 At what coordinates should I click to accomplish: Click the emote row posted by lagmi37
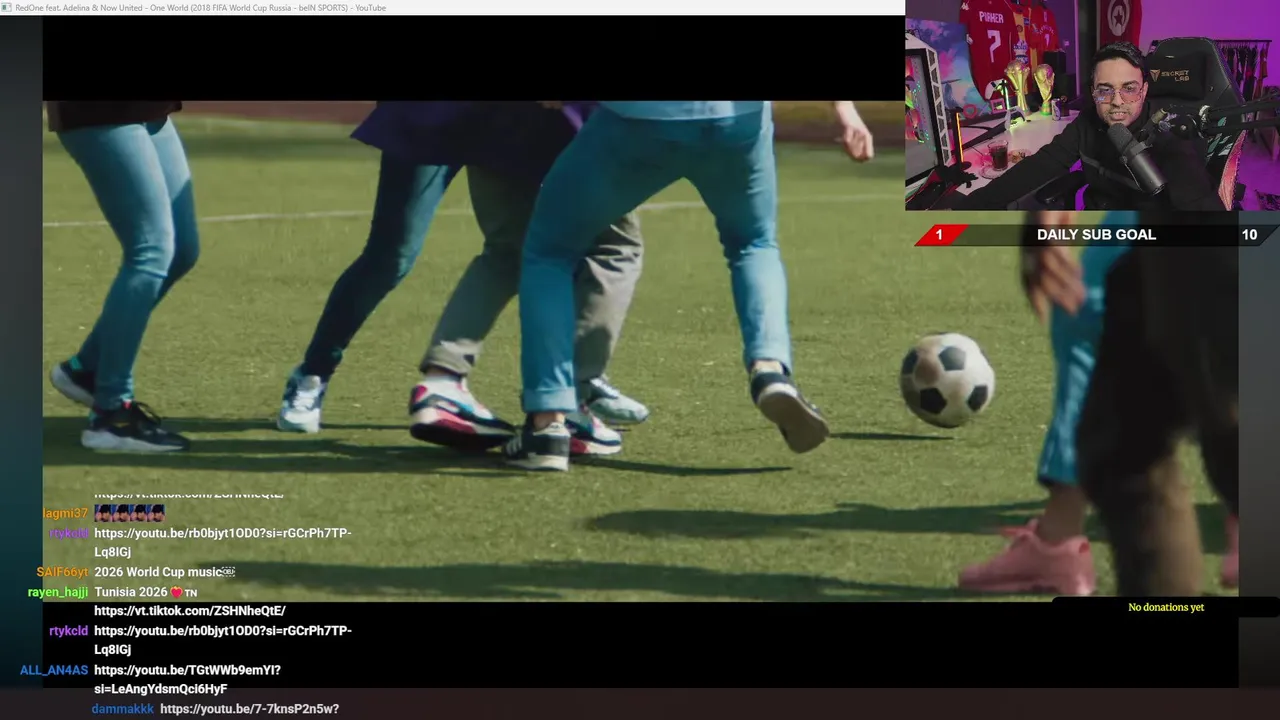129,513
